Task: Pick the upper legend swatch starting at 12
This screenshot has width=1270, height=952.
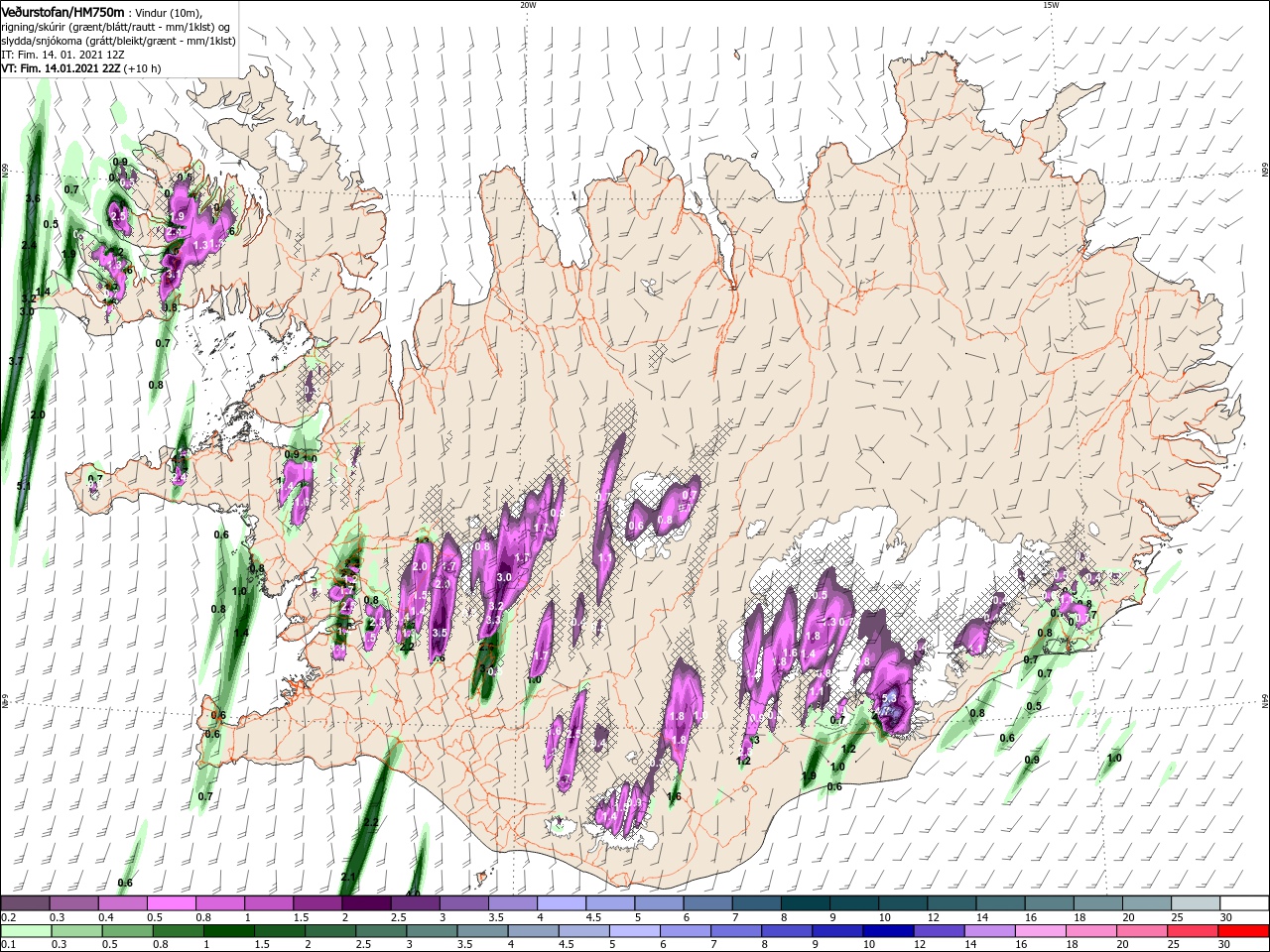Action: (950, 903)
